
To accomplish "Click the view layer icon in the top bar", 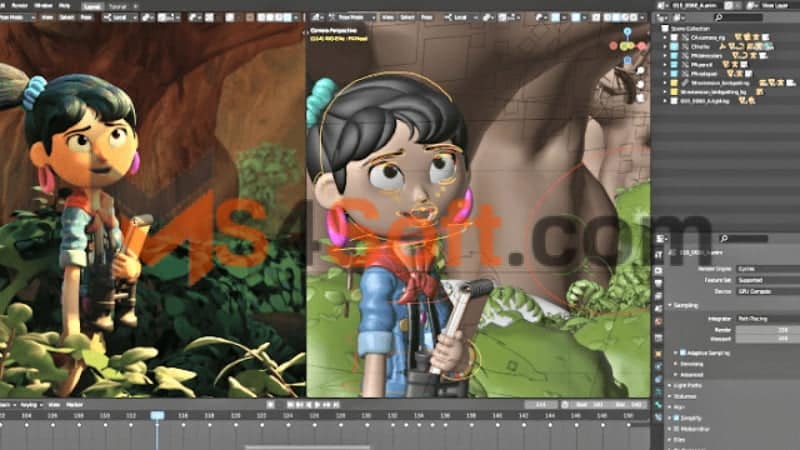I will point(752,5).
